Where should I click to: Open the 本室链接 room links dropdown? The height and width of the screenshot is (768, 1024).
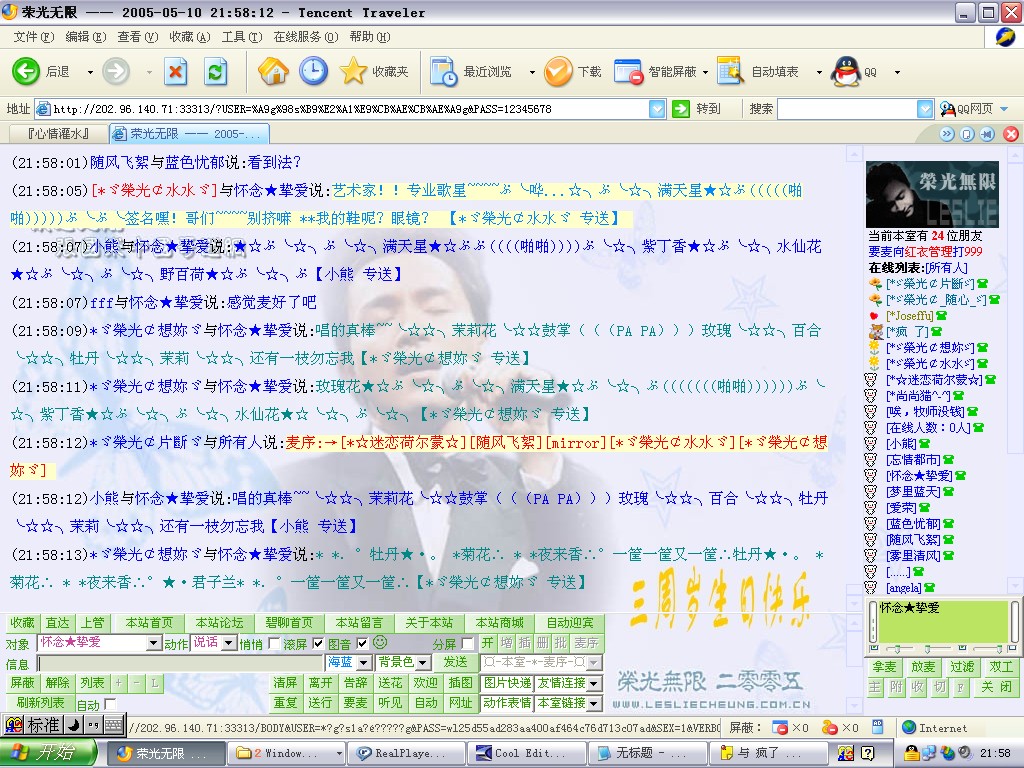click(594, 703)
